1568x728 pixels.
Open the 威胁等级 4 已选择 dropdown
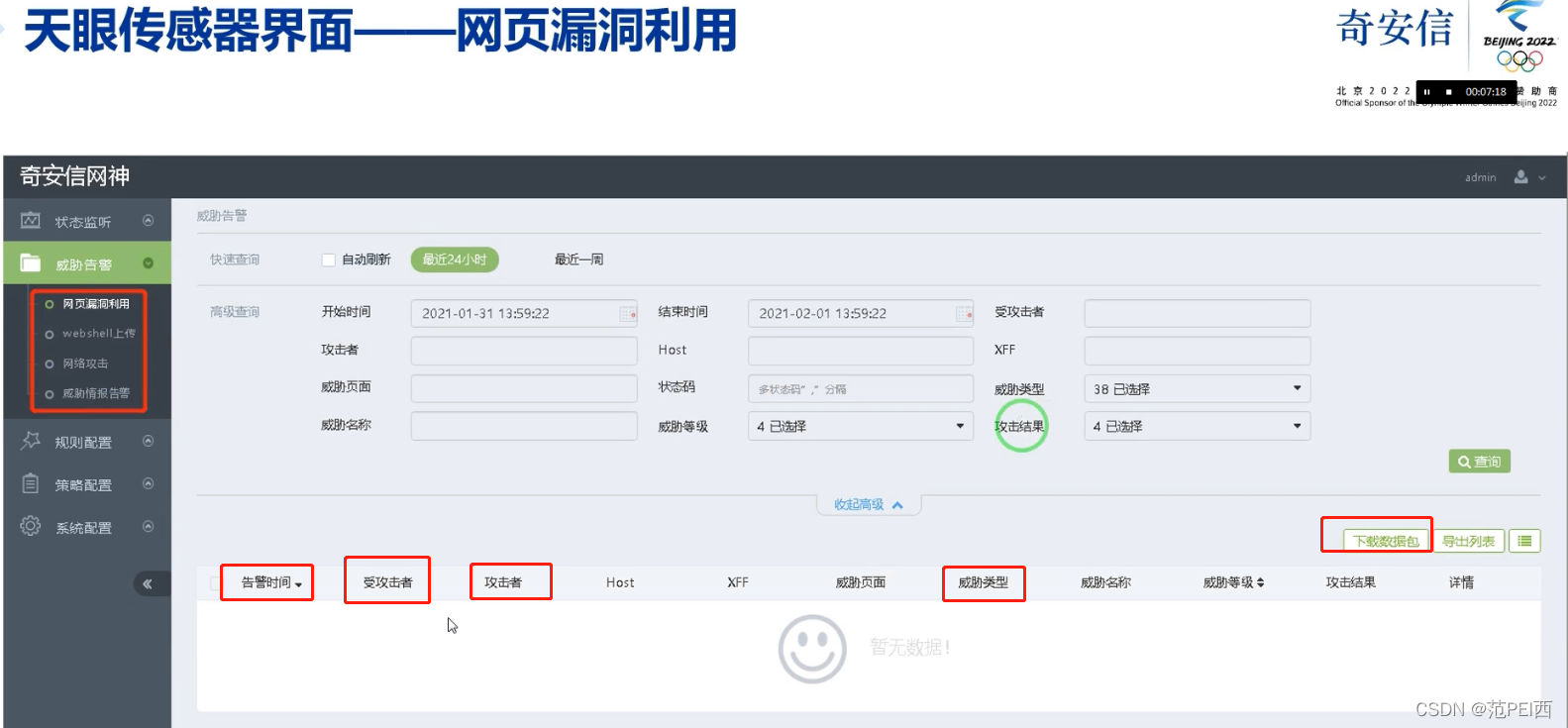tap(860, 426)
